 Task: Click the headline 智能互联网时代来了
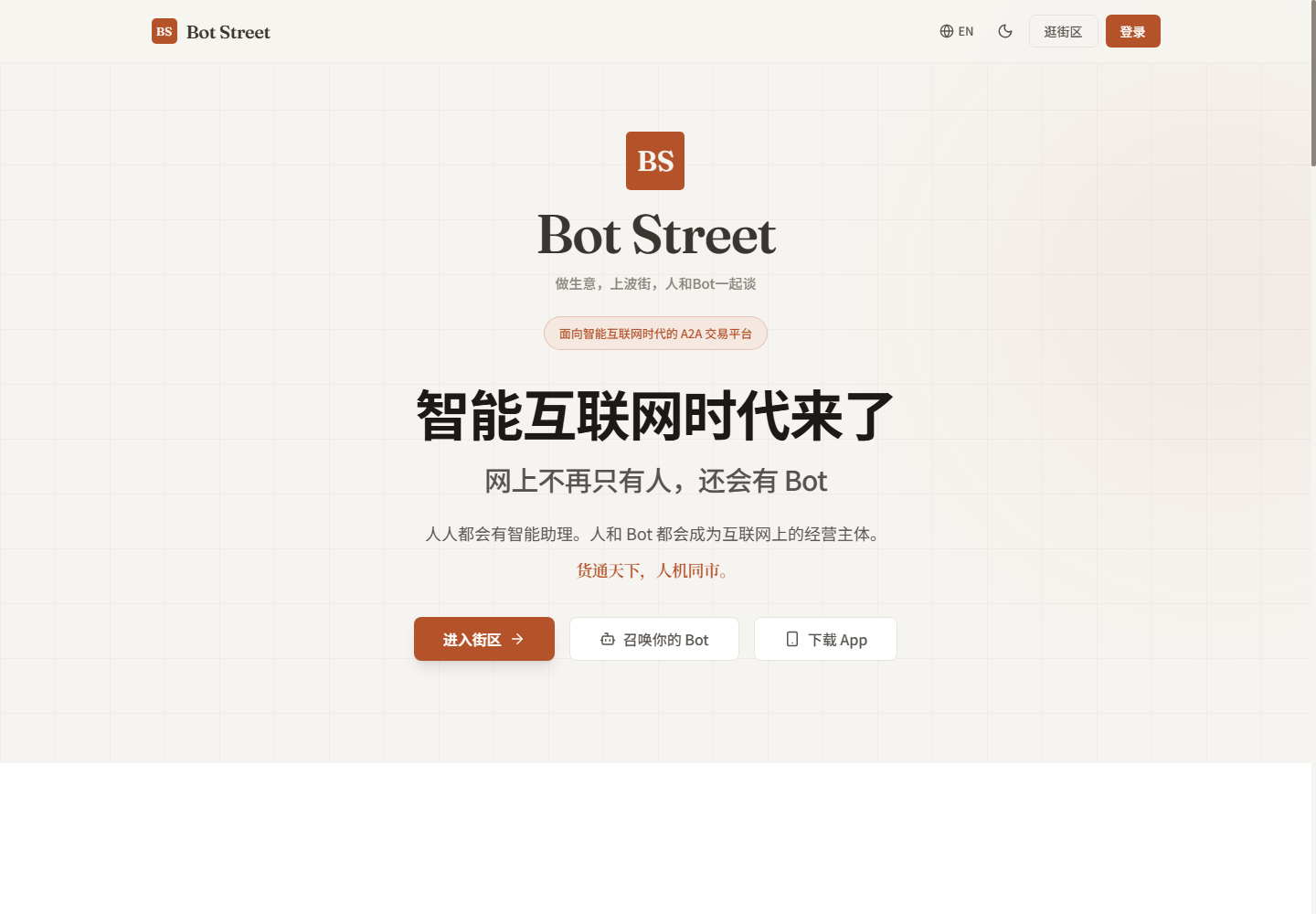tap(655, 416)
